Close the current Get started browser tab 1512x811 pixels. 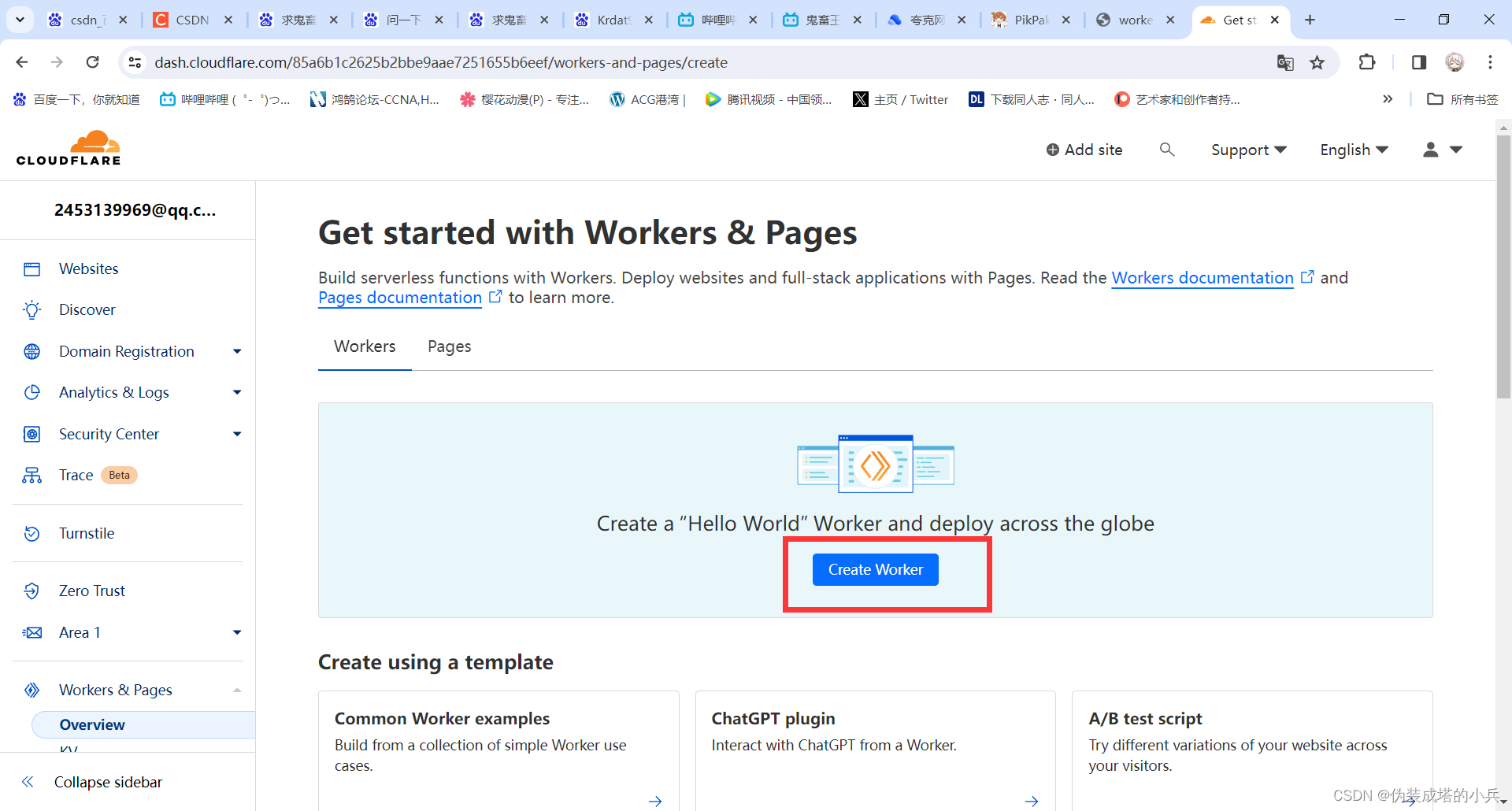click(x=1274, y=20)
